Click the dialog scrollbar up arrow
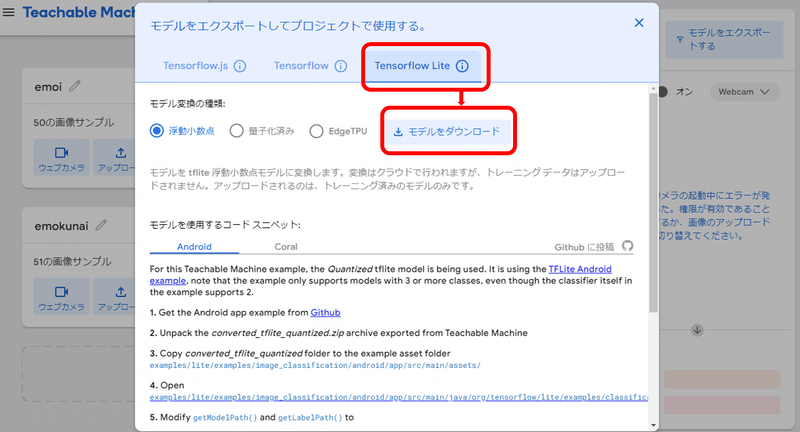The width and height of the screenshot is (800, 432). (x=653, y=89)
